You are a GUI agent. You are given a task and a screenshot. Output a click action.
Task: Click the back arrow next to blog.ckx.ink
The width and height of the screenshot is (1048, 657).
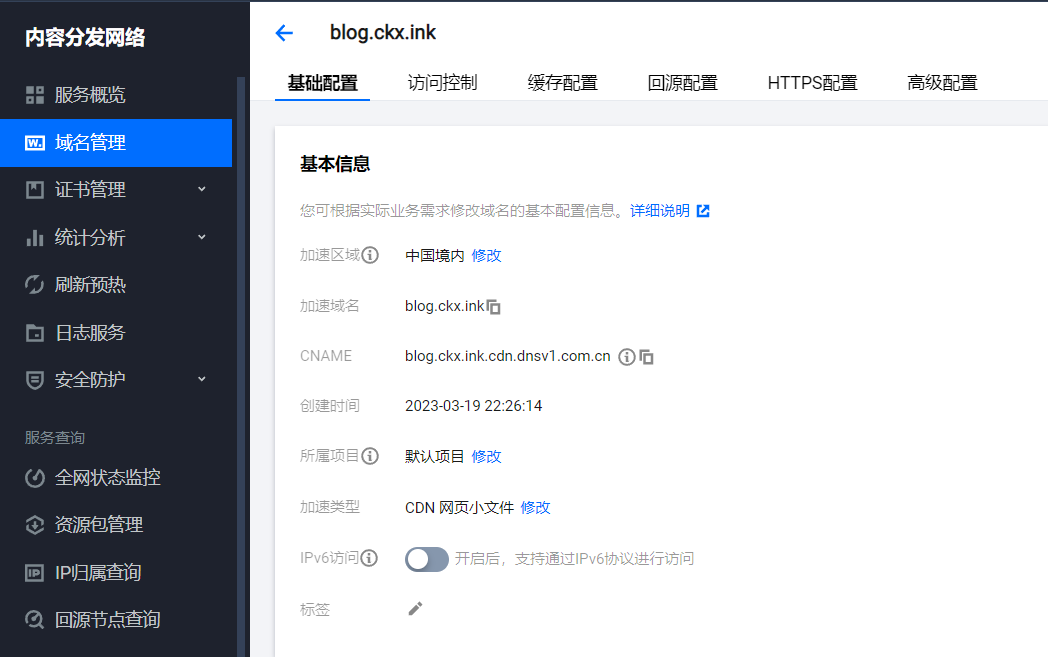coord(284,33)
